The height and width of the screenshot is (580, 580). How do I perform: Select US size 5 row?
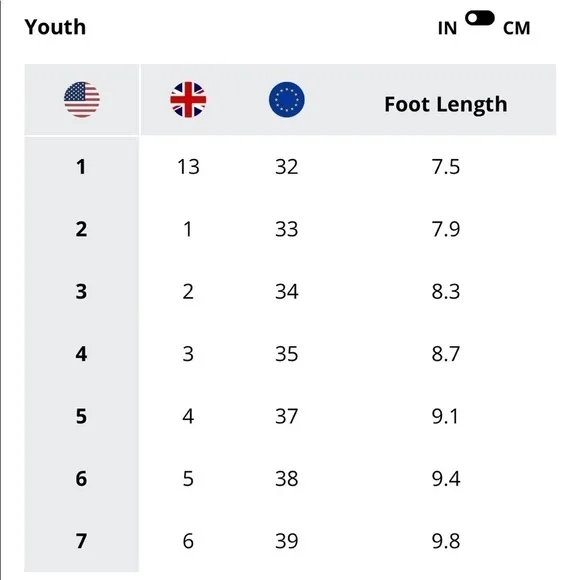coord(290,417)
